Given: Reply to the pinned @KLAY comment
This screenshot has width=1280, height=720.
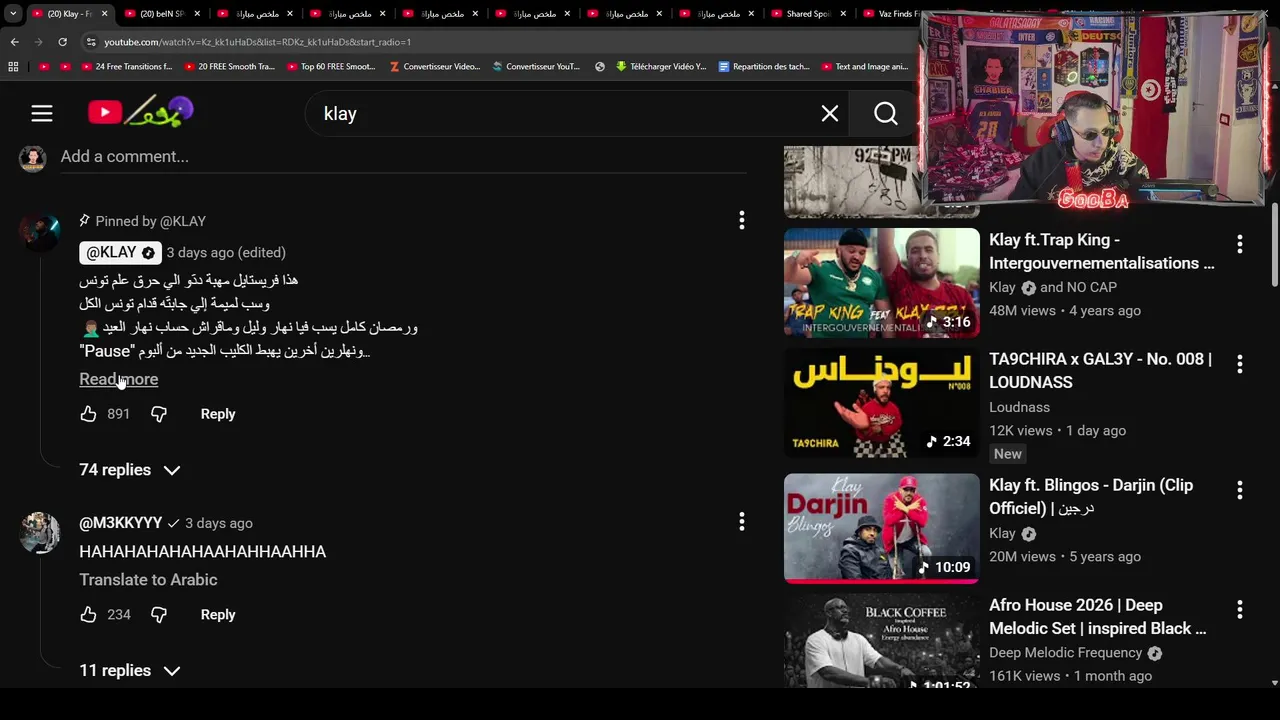Looking at the screenshot, I should click(x=217, y=414).
